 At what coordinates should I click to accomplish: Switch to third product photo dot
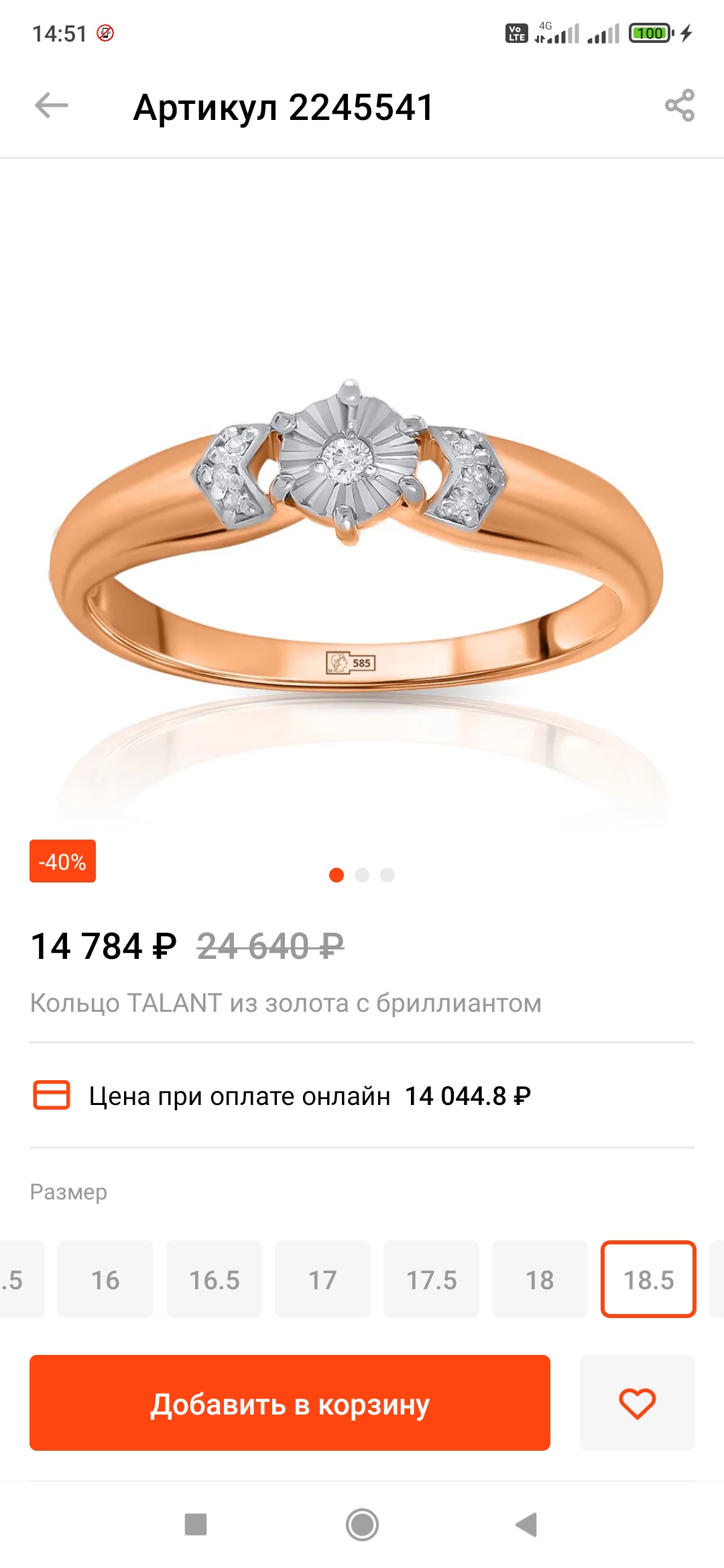tap(387, 875)
